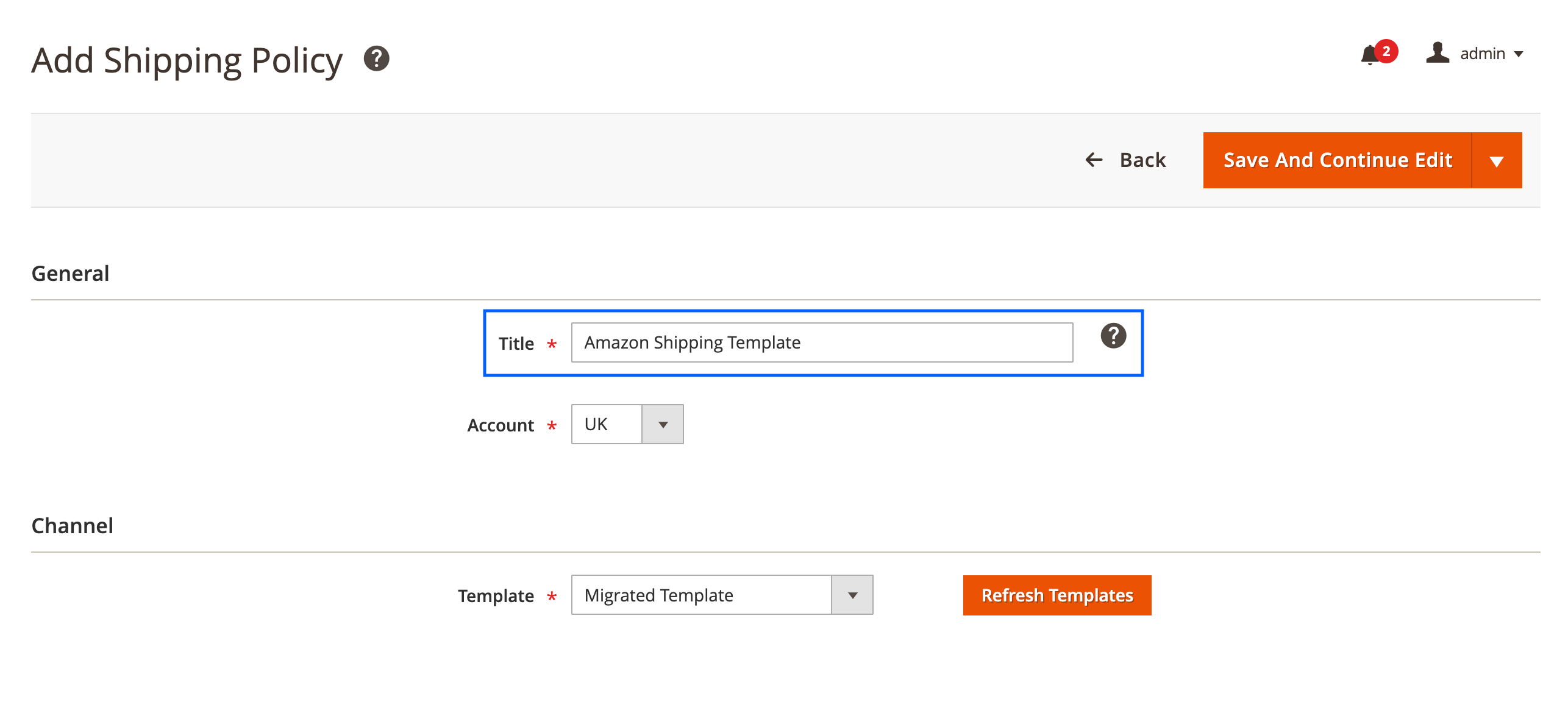This screenshot has width=1568, height=702.
Task: Click the Channel section heading
Action: 72,525
